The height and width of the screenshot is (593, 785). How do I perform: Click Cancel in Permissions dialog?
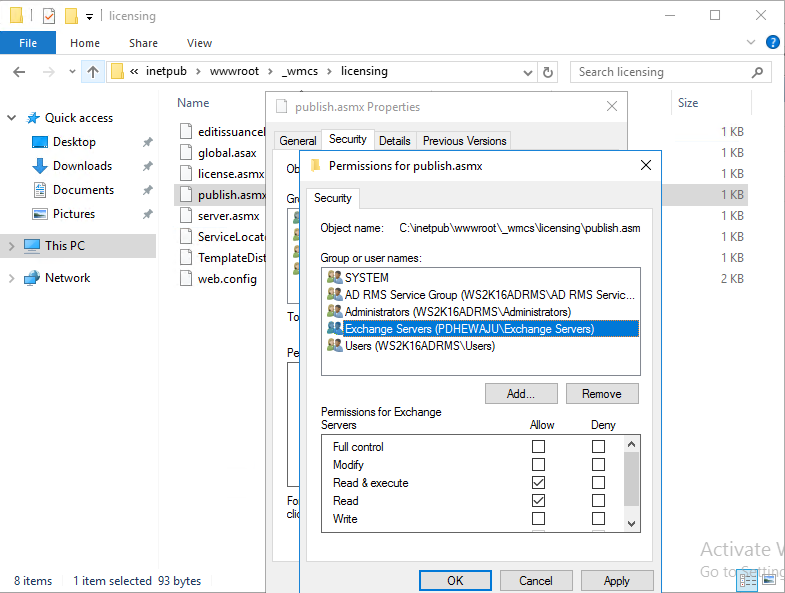pos(536,580)
